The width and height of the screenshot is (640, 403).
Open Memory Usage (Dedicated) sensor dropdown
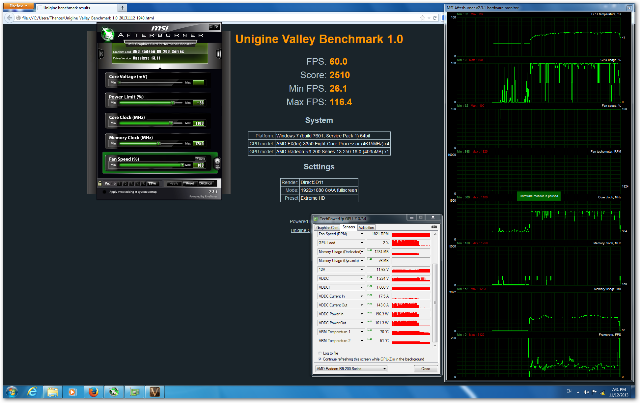(x=362, y=252)
